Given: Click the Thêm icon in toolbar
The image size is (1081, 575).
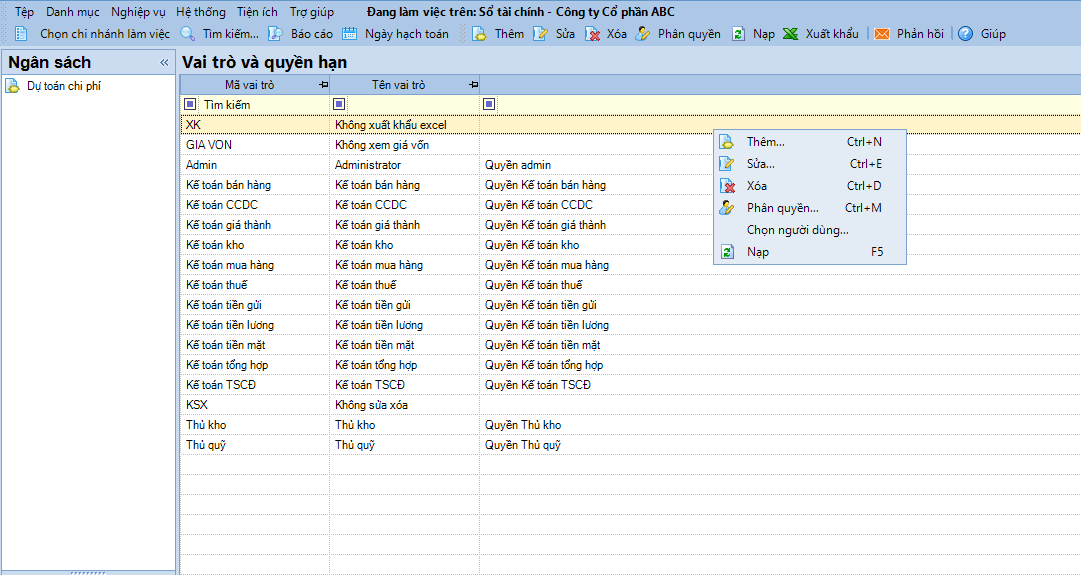Looking at the screenshot, I should [x=479, y=34].
